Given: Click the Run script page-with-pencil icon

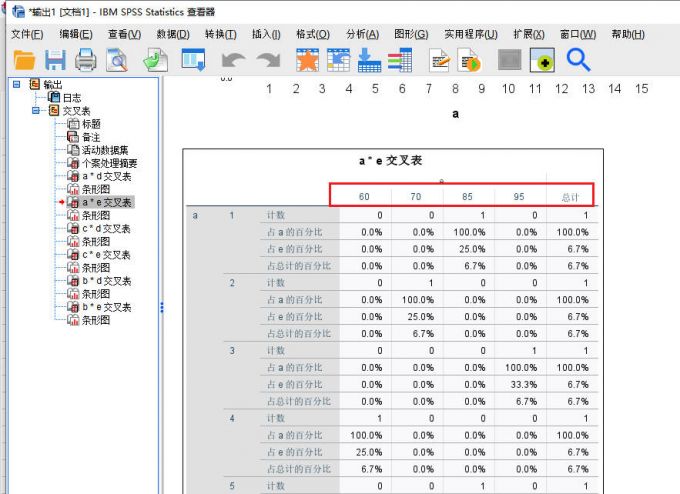Looking at the screenshot, I should click(439, 60).
